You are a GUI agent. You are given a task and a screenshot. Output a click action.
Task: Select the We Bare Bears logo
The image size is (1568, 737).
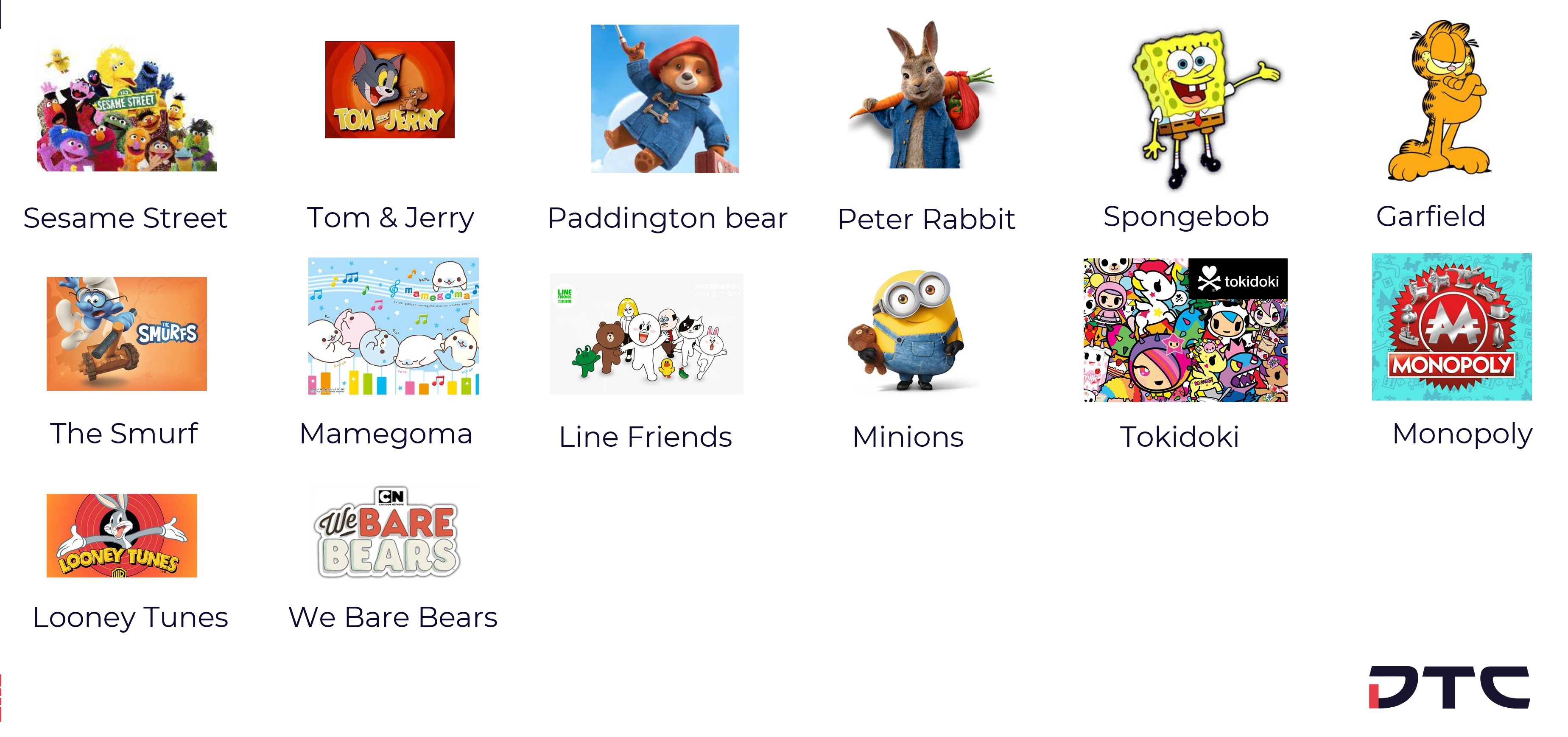tap(389, 532)
